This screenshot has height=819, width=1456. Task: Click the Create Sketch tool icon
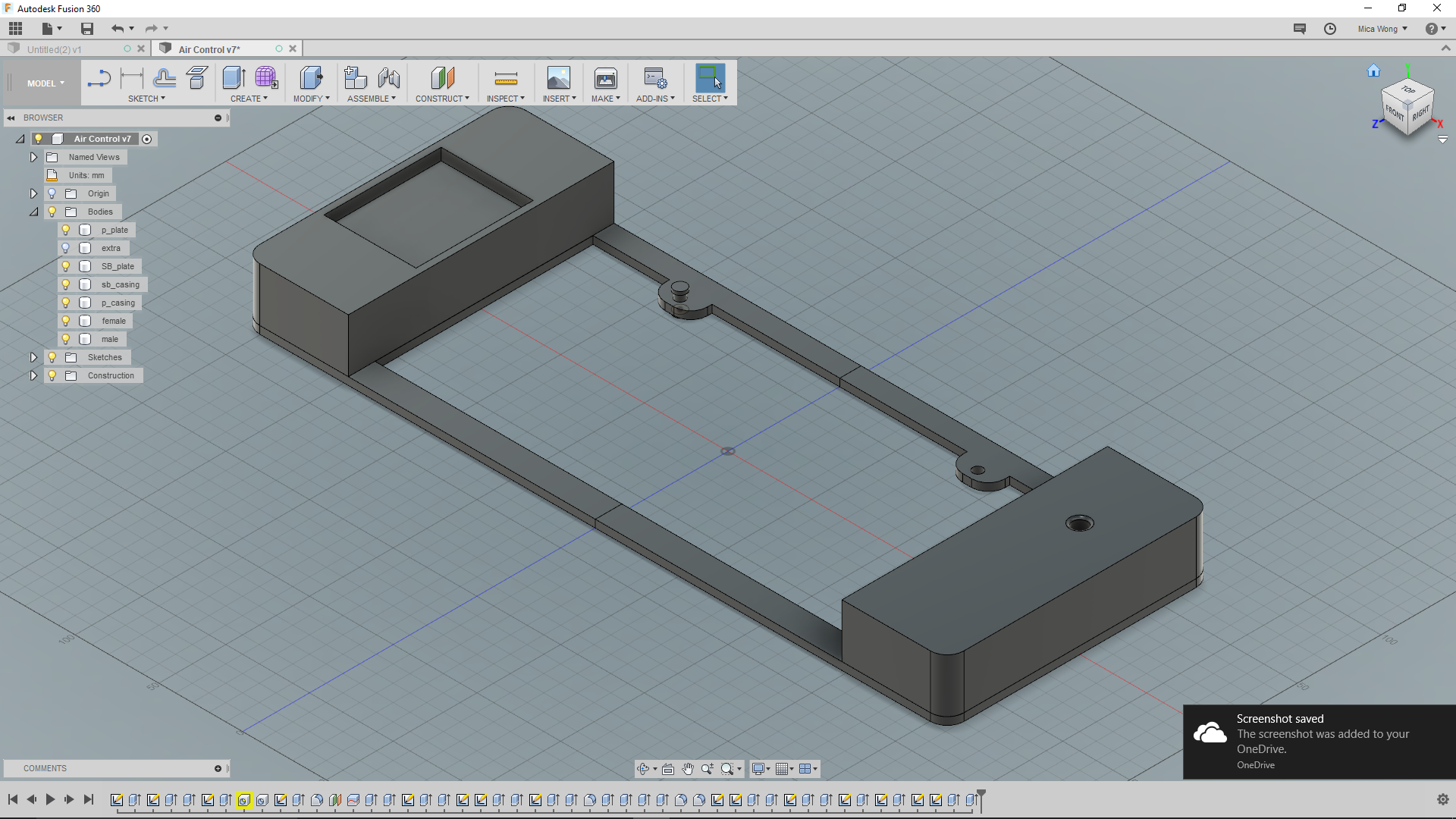99,78
